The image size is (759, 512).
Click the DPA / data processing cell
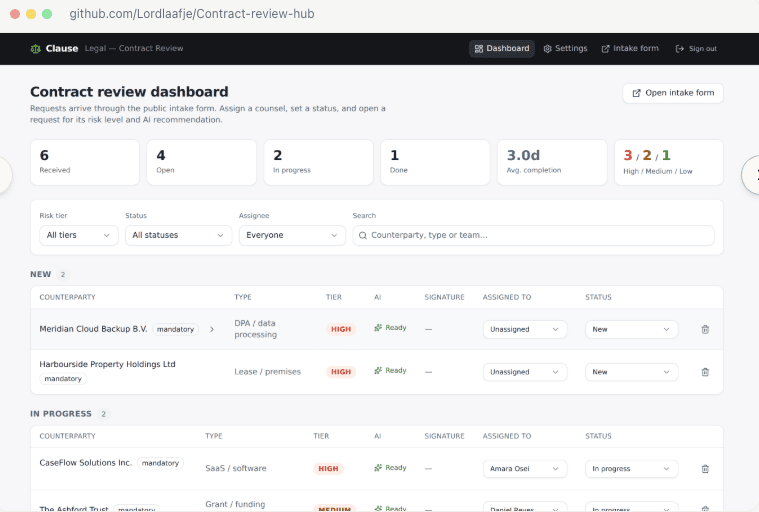(256, 329)
